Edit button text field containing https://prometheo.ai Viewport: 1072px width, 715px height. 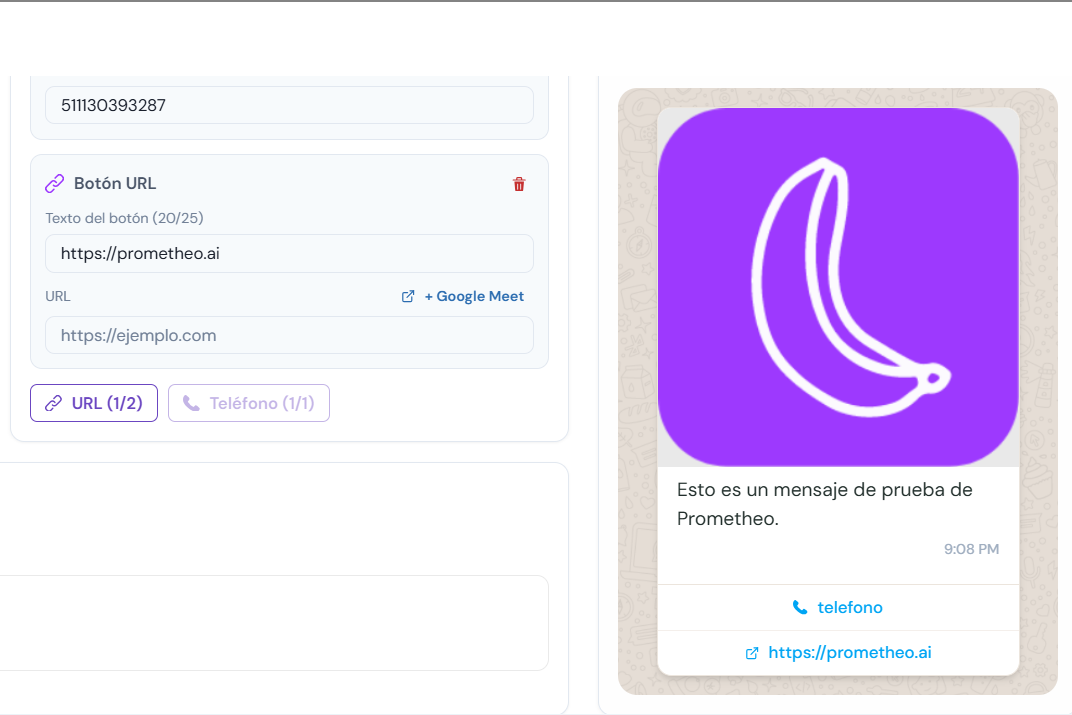coord(289,253)
